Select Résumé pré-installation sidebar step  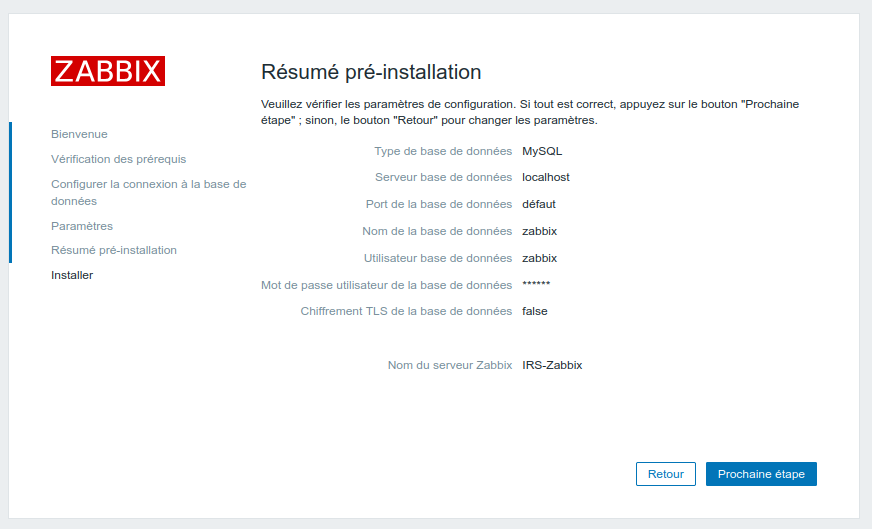pos(114,250)
